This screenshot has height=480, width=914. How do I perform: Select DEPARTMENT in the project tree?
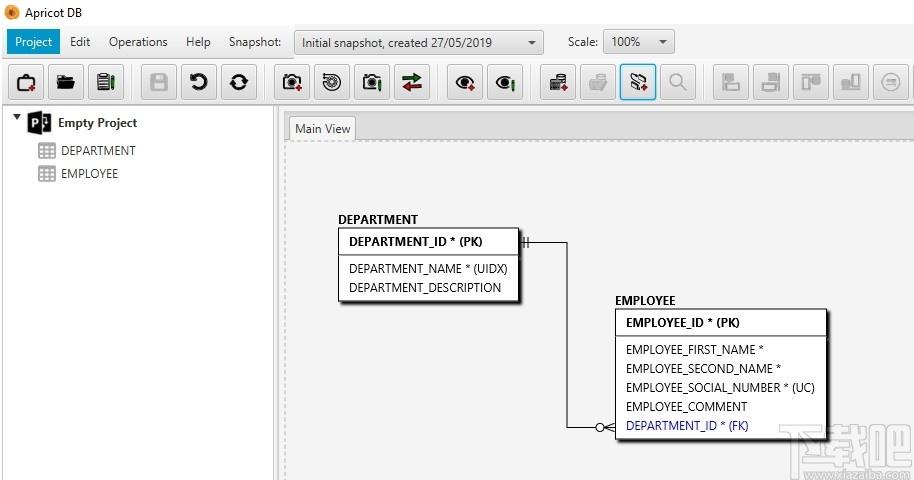pos(98,150)
